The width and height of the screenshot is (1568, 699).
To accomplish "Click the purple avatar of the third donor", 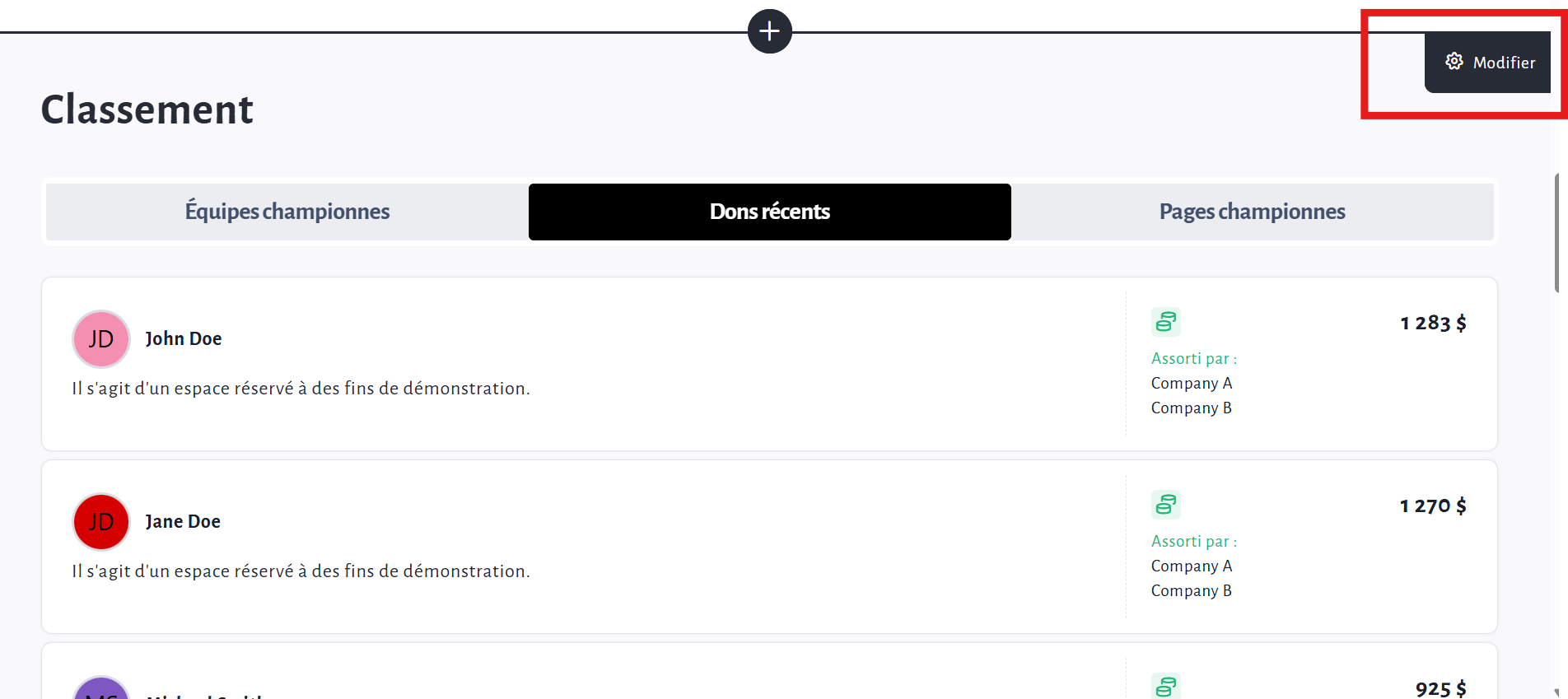I will [x=101, y=690].
